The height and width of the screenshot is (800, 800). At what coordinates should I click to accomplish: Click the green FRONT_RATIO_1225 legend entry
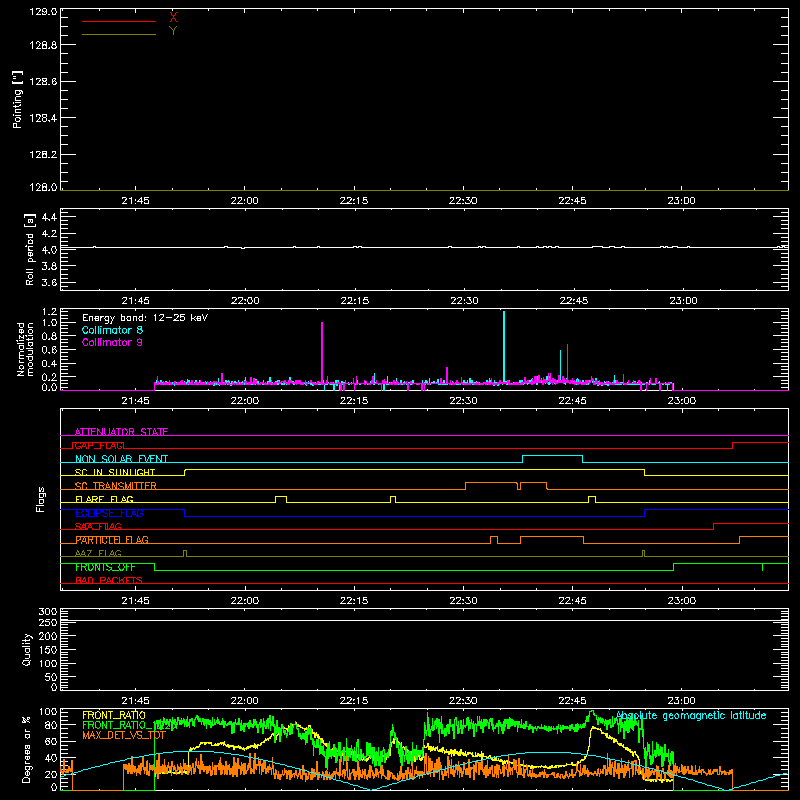(x=130, y=725)
